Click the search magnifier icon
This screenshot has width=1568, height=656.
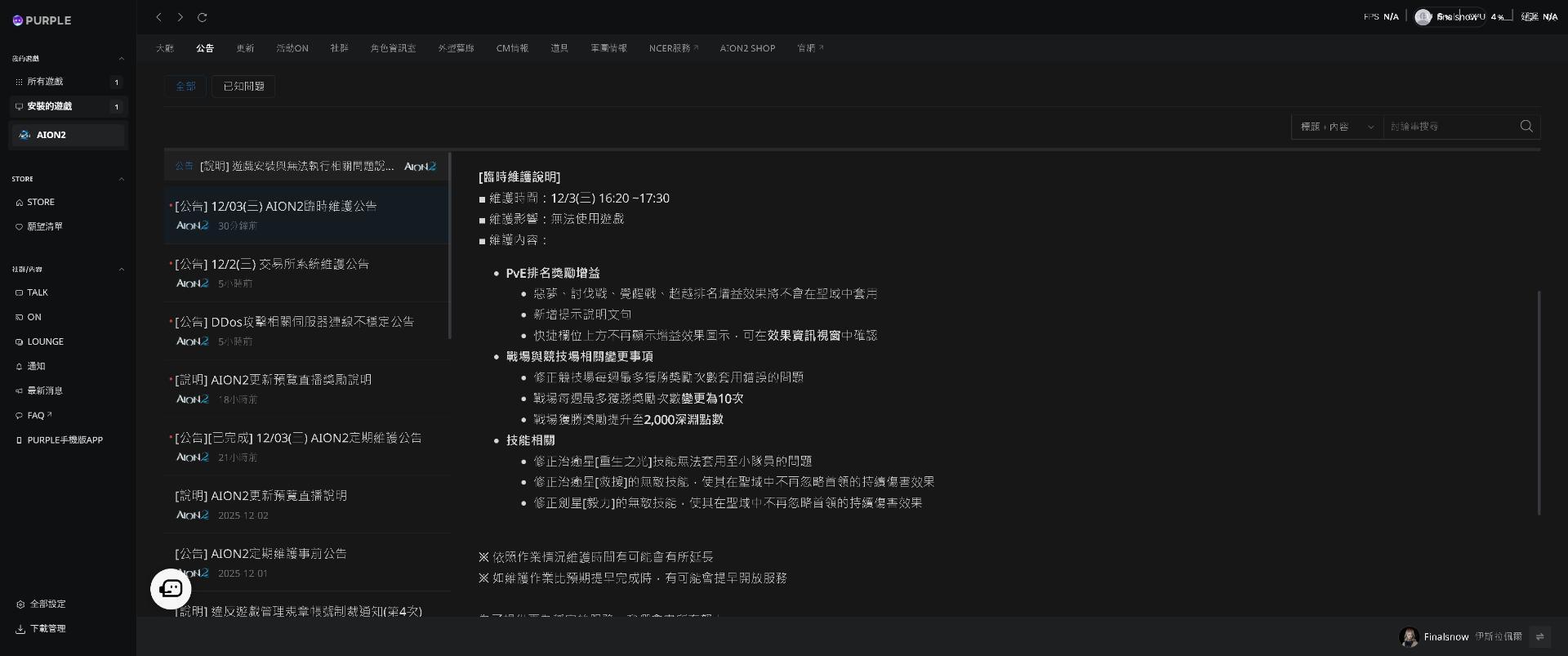pyautogui.click(x=1526, y=126)
